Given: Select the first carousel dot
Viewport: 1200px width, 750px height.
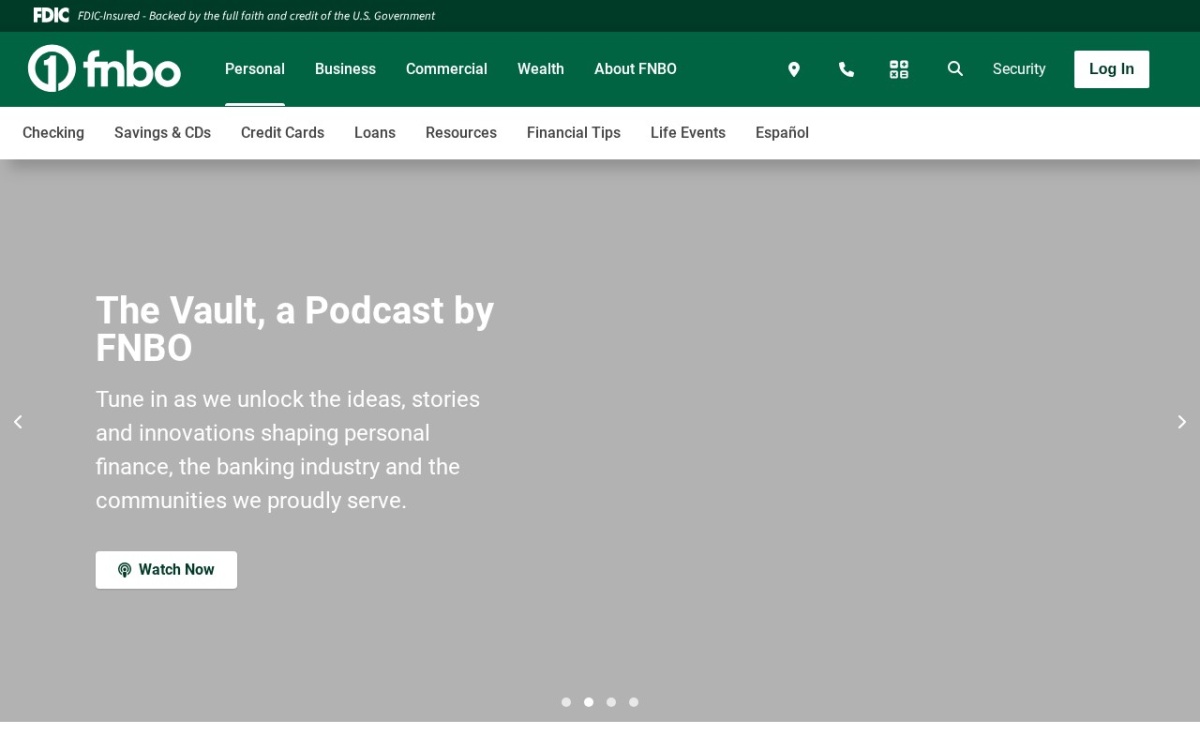Looking at the screenshot, I should click(566, 702).
